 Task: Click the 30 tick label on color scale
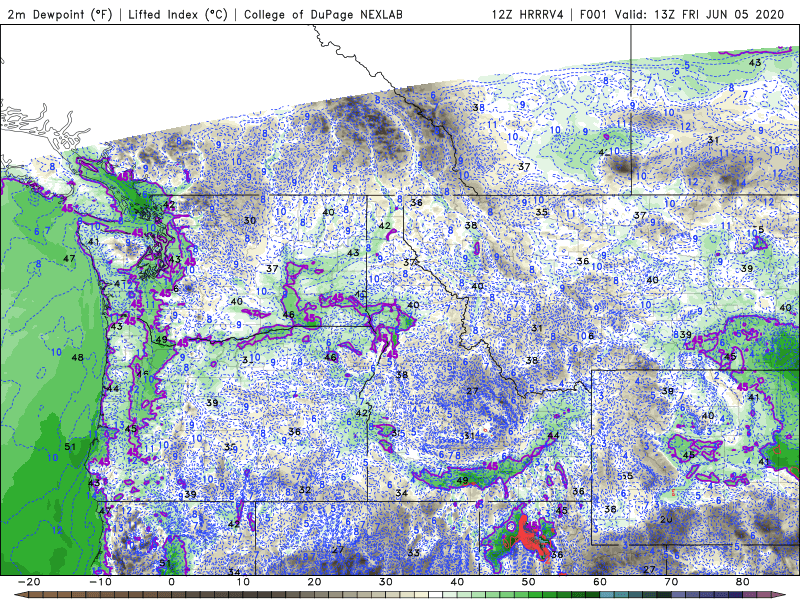click(x=386, y=582)
